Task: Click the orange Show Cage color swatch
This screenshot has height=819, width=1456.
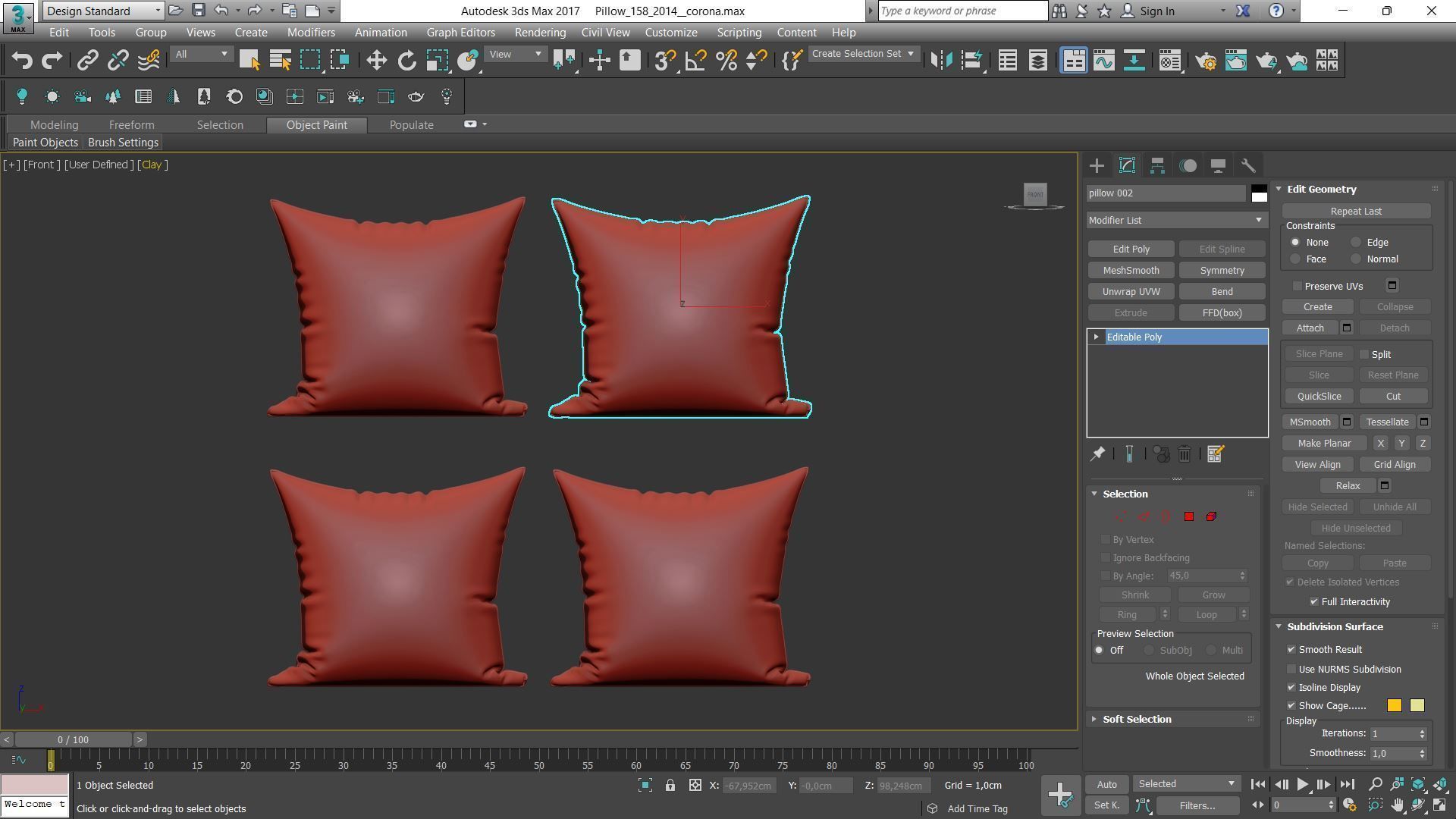Action: [1395, 706]
